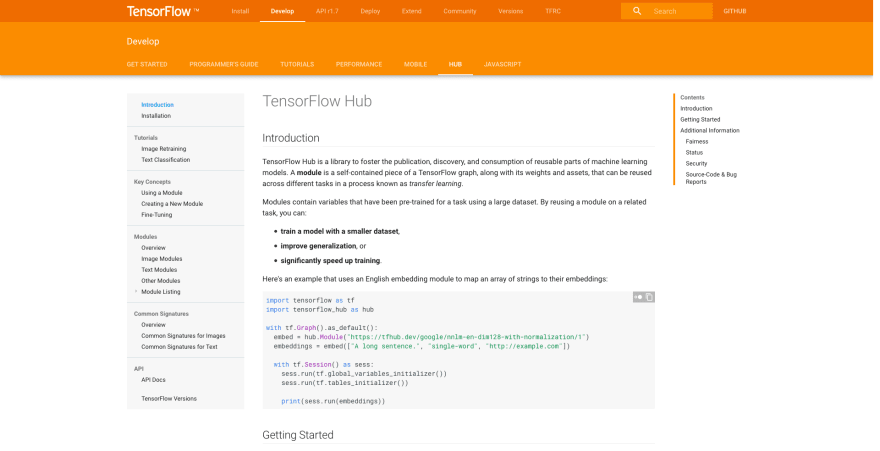Click the Introduction section heading
This screenshot has height=451, width=880.
[291, 138]
